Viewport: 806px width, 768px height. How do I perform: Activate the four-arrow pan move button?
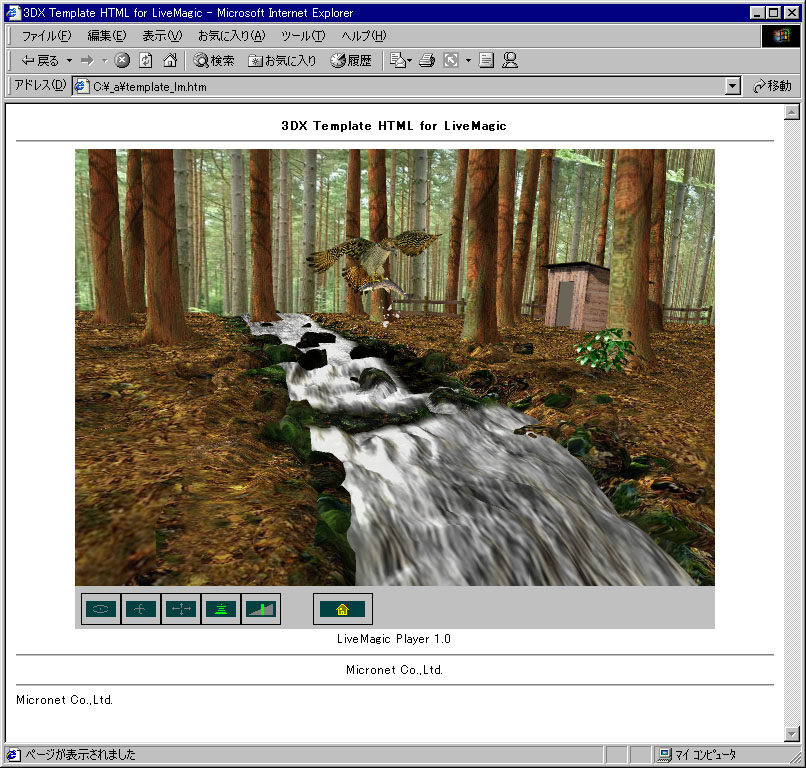tap(181, 609)
